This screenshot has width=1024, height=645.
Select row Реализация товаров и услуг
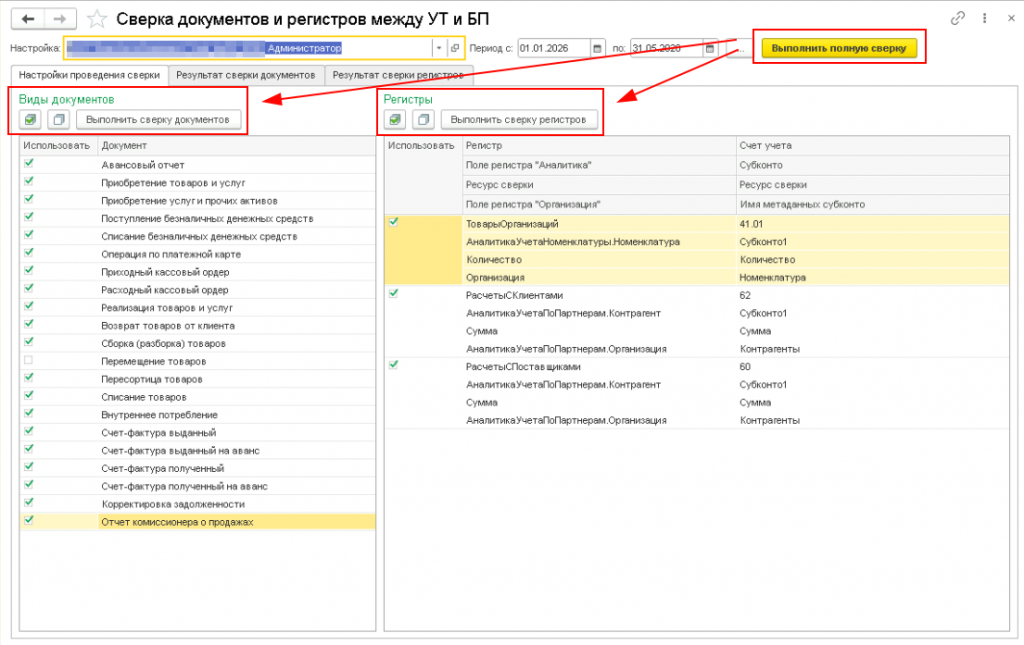197,308
